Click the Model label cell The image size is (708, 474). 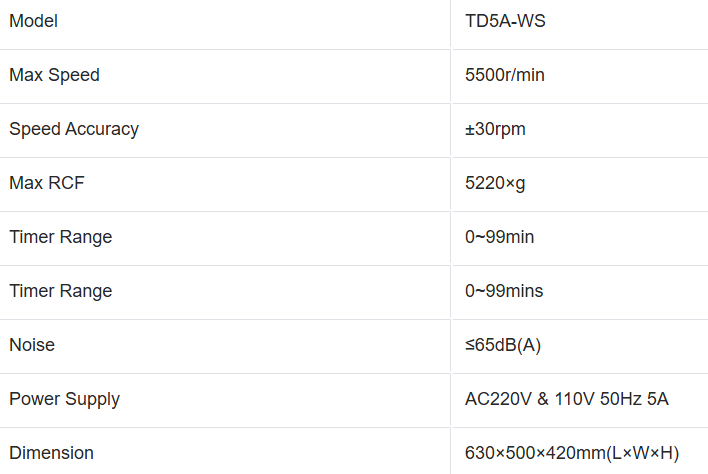pos(33,21)
